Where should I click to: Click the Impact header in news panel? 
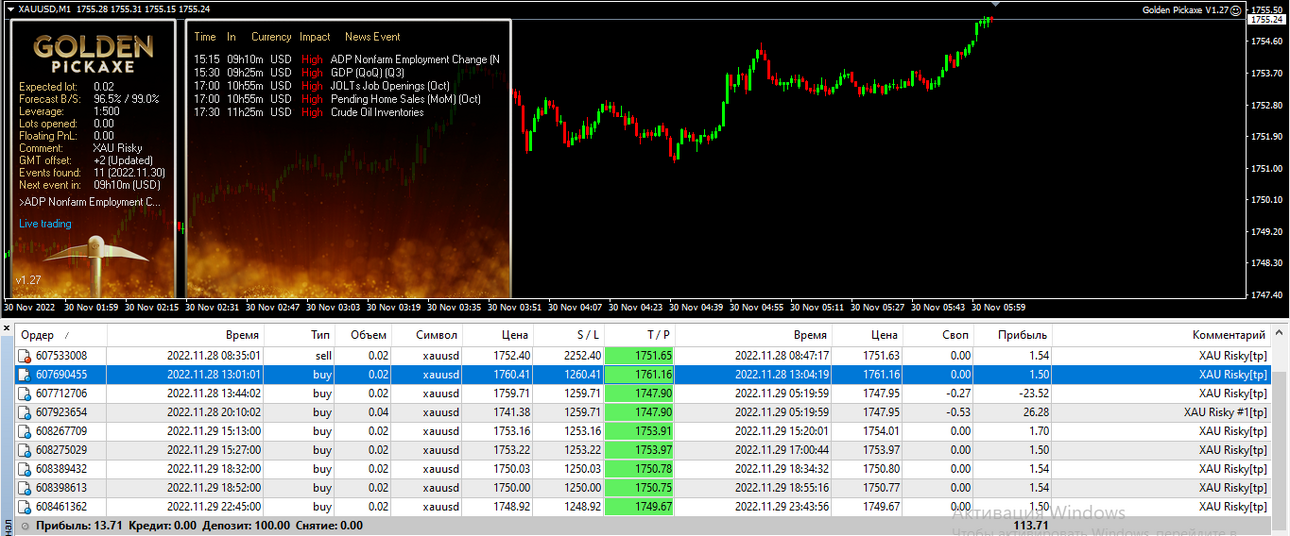coord(315,37)
